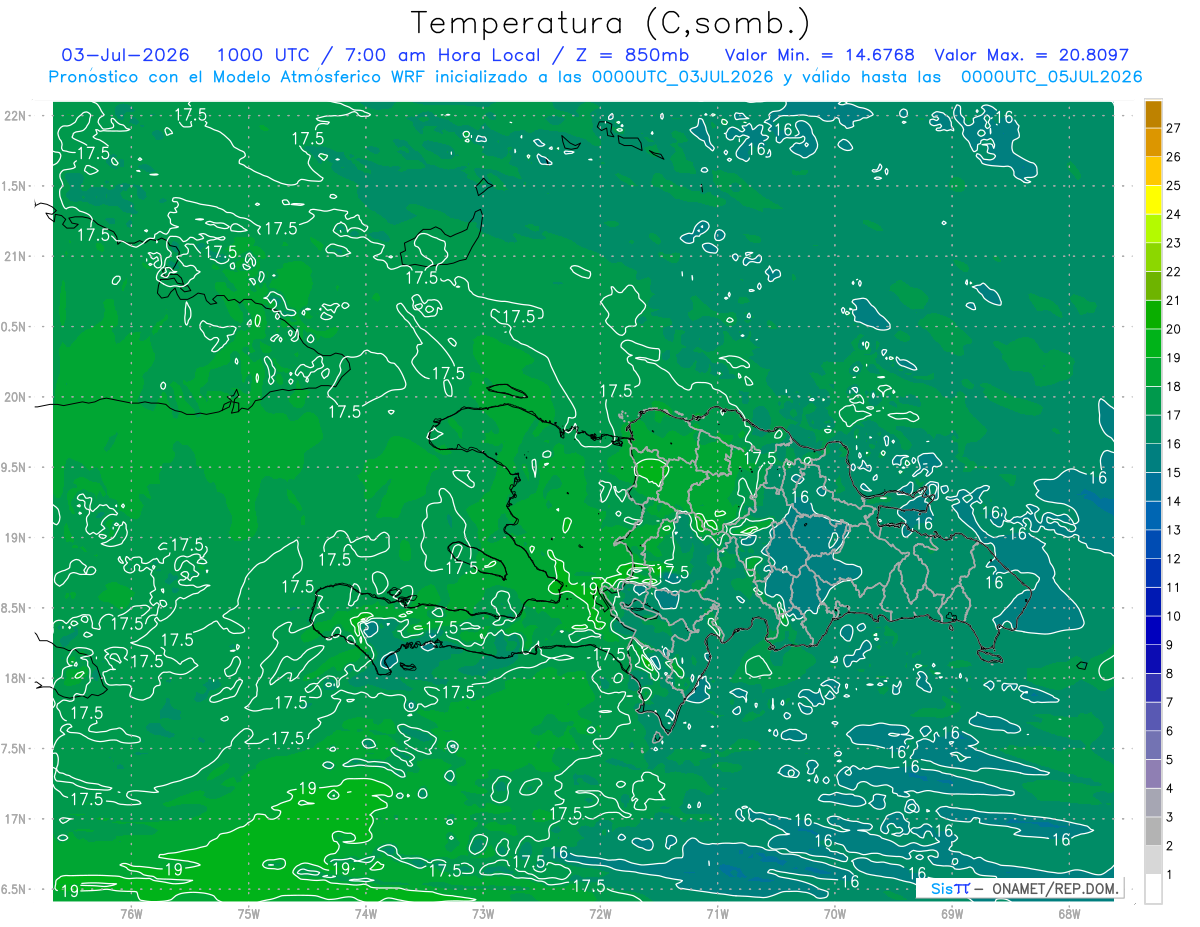Image resolution: width=1200 pixels, height=927 pixels.
Task: Click the longitude label 70W
Action: pos(834,913)
